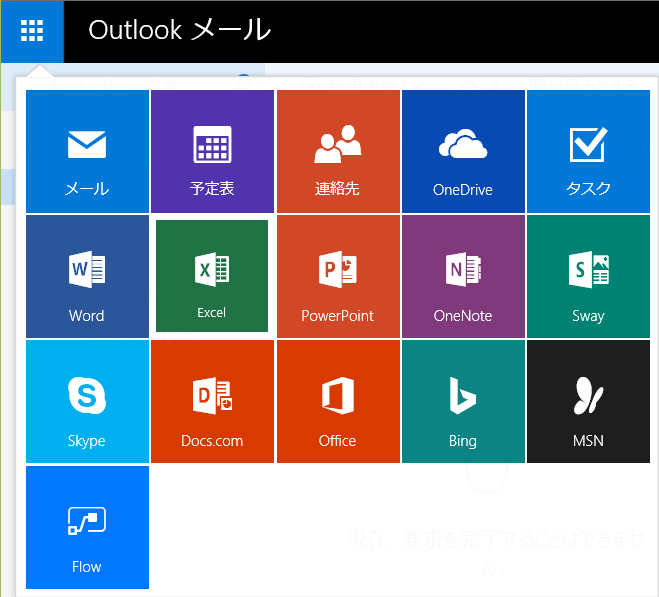Open the 予定表 calendar tile

click(212, 151)
